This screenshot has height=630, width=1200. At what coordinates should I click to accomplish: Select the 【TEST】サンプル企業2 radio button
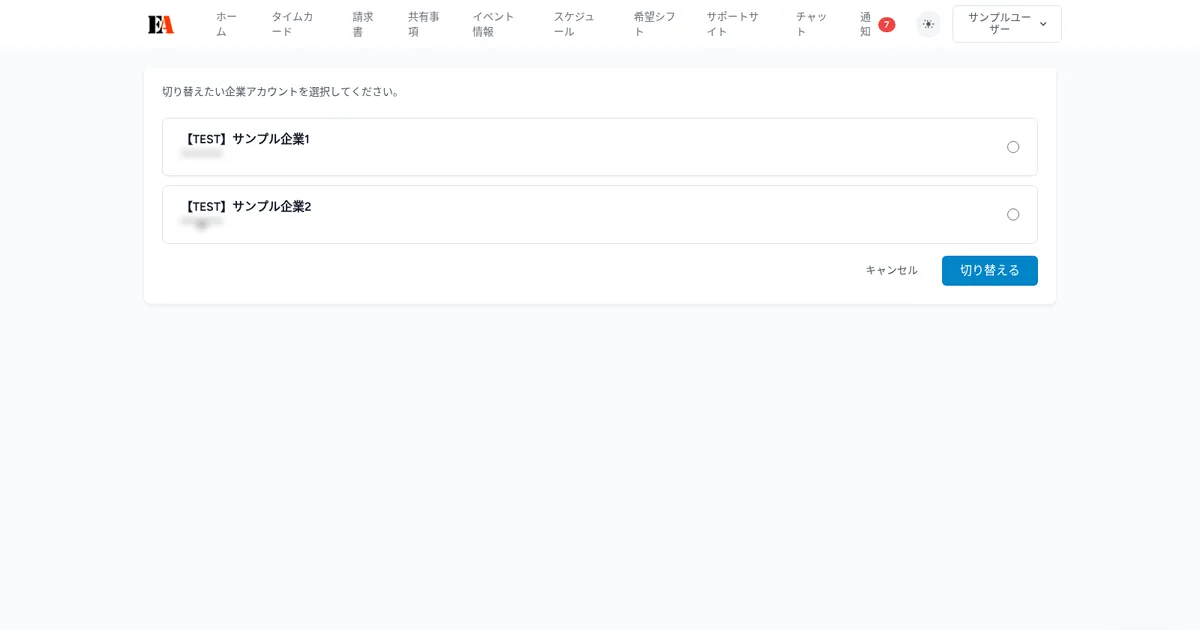tap(1013, 214)
